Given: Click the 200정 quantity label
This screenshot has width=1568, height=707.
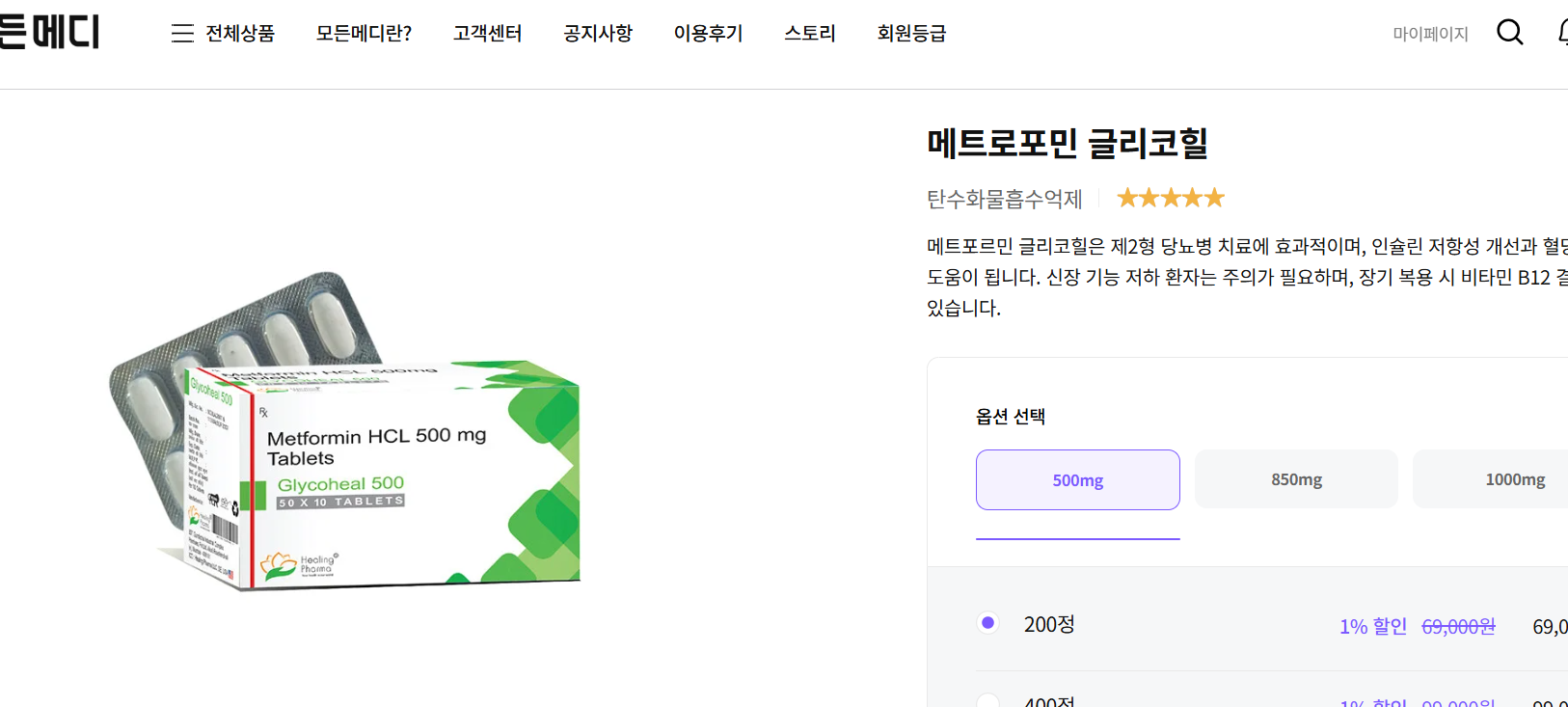Looking at the screenshot, I should coord(1049,625).
